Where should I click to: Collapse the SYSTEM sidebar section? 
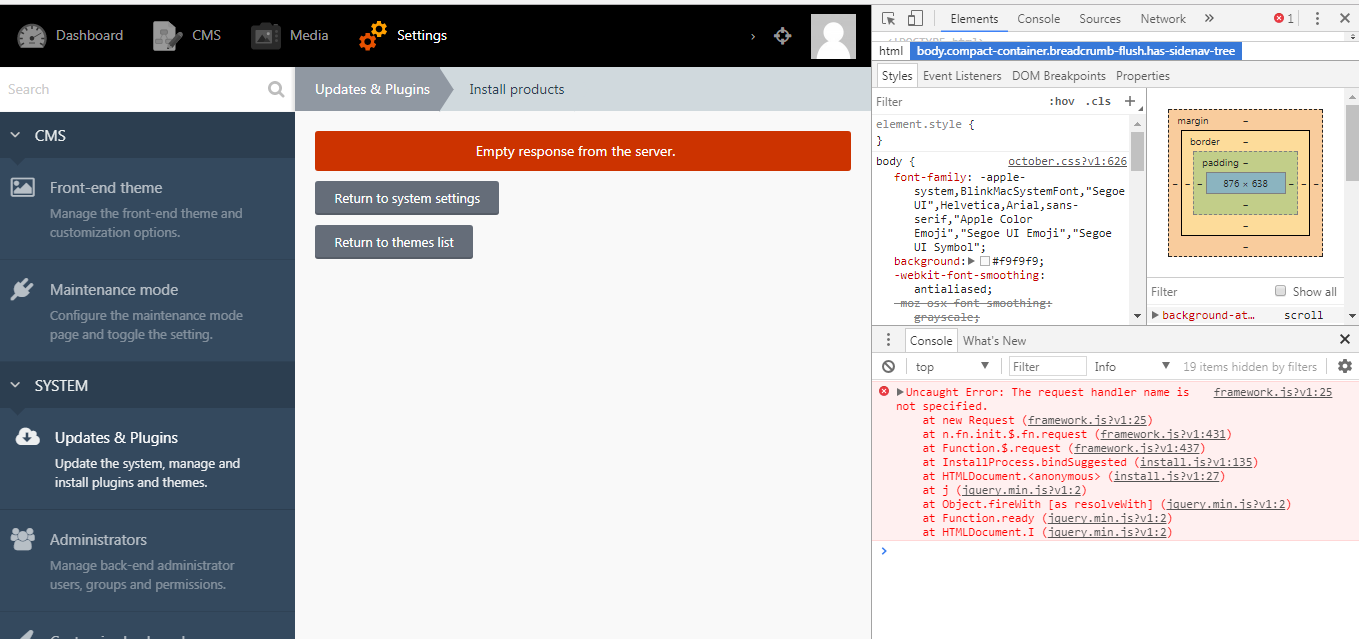tap(15, 385)
